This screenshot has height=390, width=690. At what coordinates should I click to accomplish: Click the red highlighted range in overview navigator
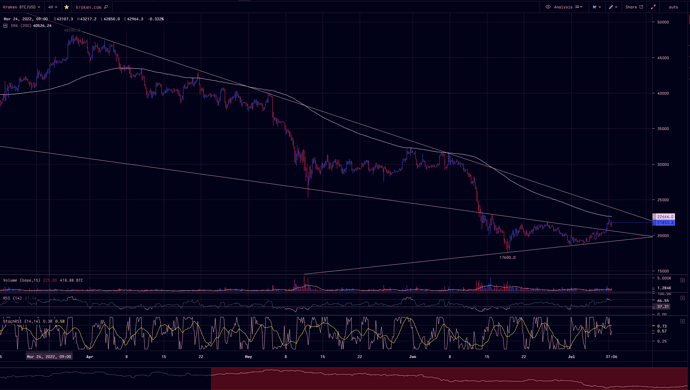click(449, 379)
